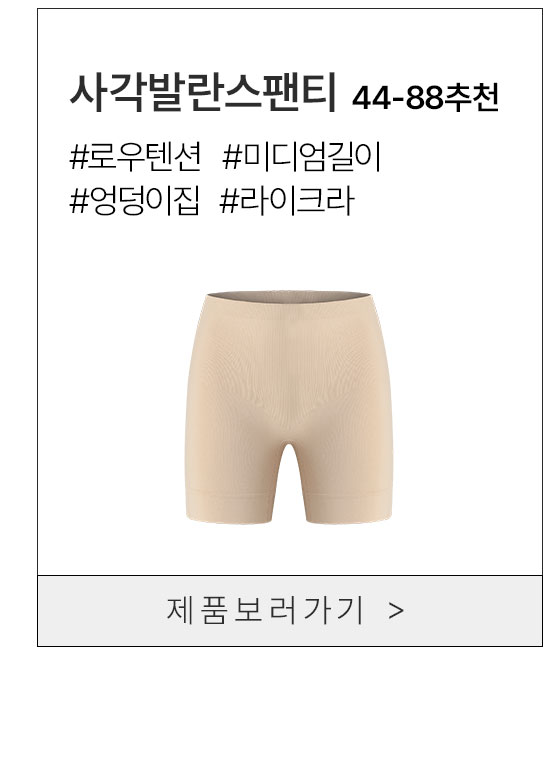The height and width of the screenshot is (778, 550).
Task: Select the #미디엄길이 hashtag
Action: [x=302, y=157]
